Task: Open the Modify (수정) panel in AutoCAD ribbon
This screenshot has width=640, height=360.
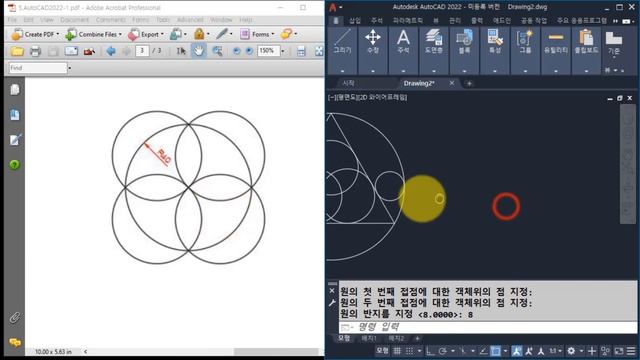Action: coord(373,50)
